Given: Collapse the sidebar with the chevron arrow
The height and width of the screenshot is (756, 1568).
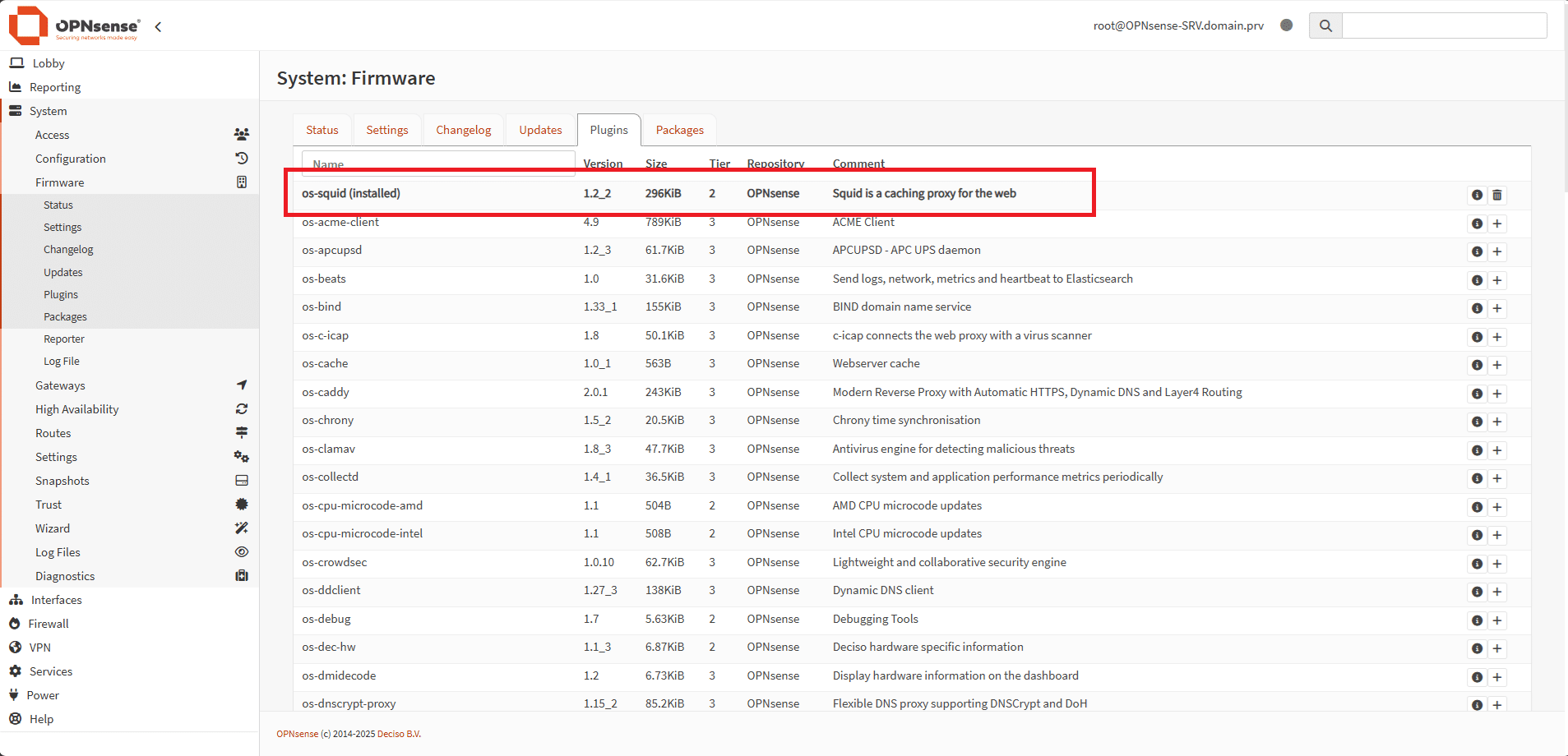Looking at the screenshot, I should coord(158,26).
